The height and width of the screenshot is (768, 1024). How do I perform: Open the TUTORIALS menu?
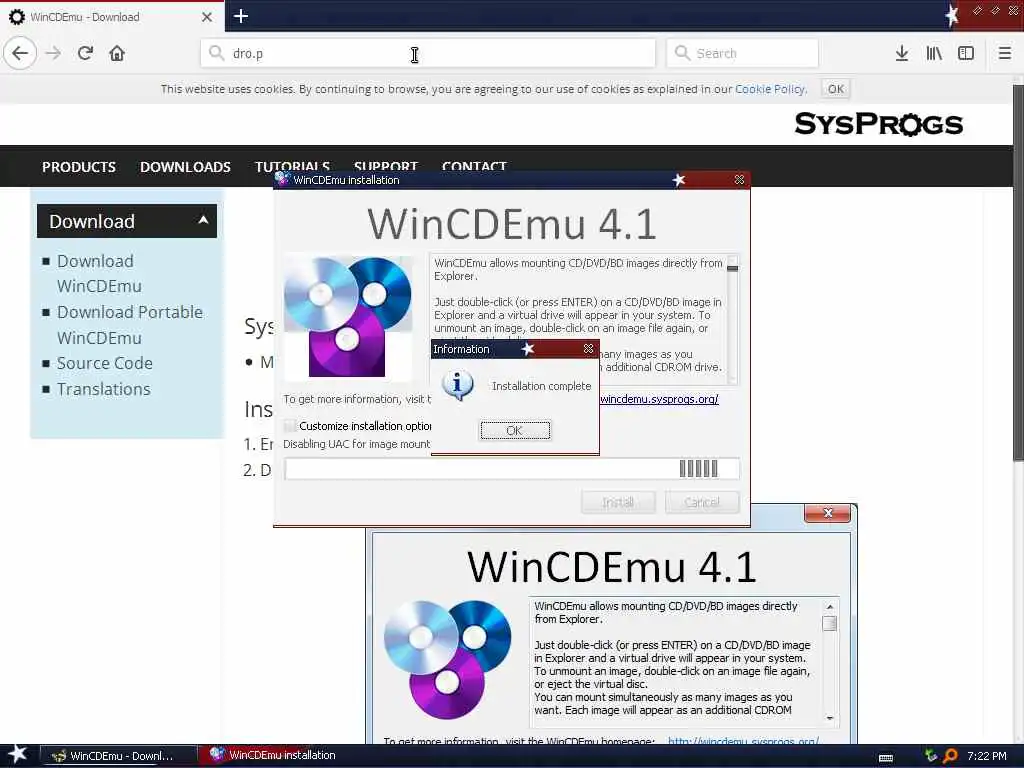pos(293,165)
